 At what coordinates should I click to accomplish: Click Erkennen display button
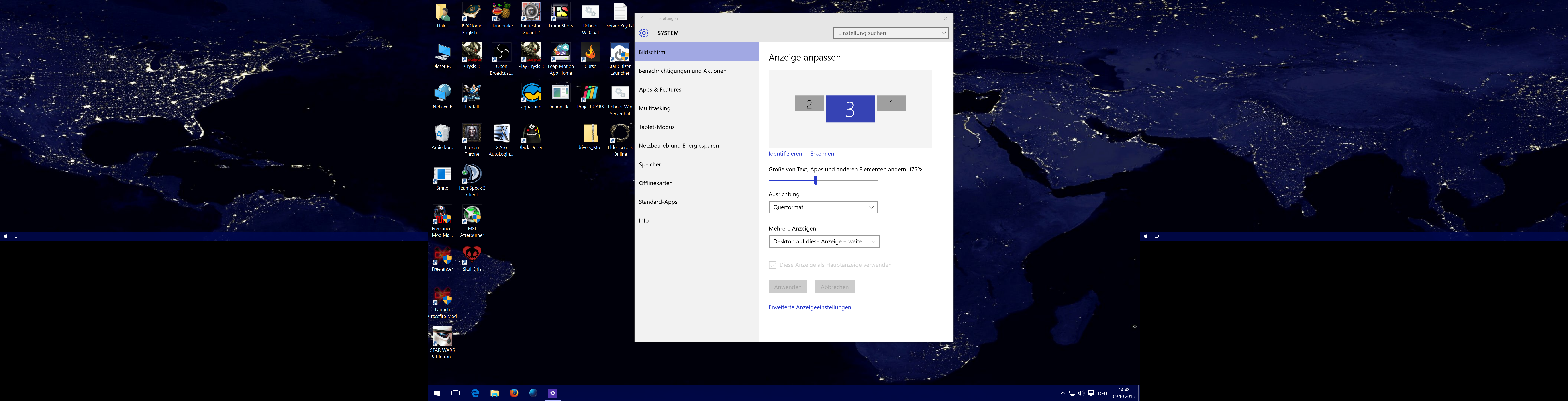click(x=822, y=153)
